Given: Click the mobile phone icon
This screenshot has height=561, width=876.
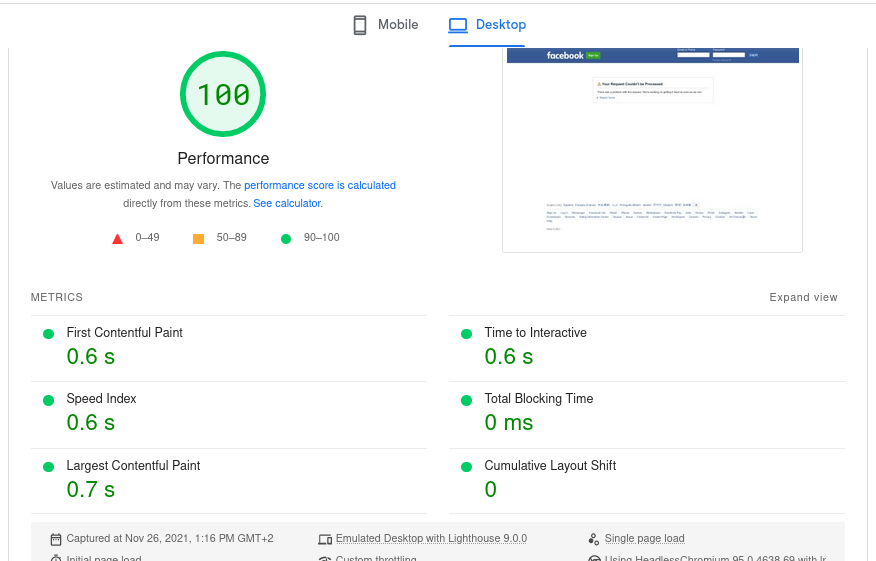Looking at the screenshot, I should tap(360, 25).
